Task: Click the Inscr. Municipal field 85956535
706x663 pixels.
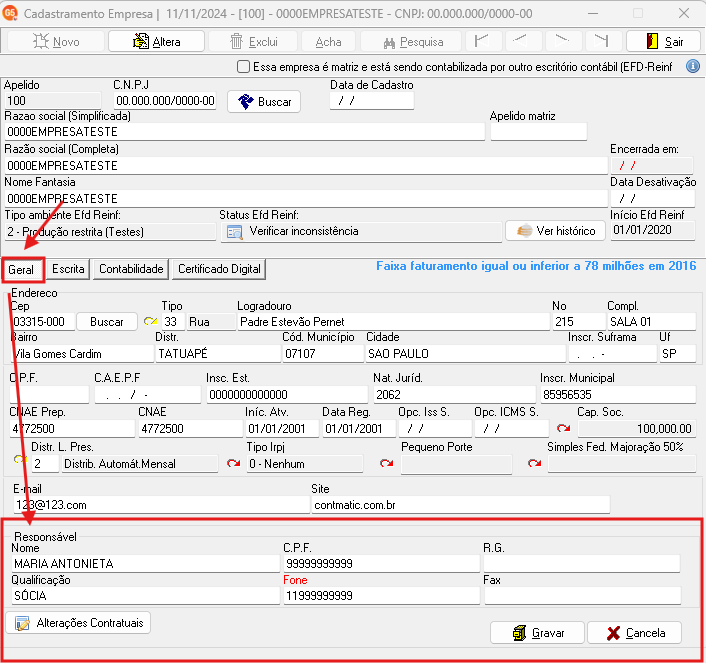Action: tap(618, 395)
